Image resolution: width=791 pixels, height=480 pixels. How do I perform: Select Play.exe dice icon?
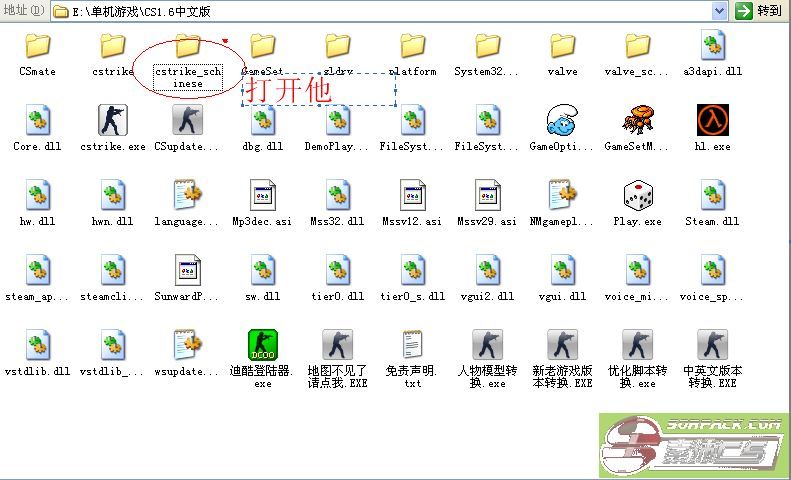point(638,196)
